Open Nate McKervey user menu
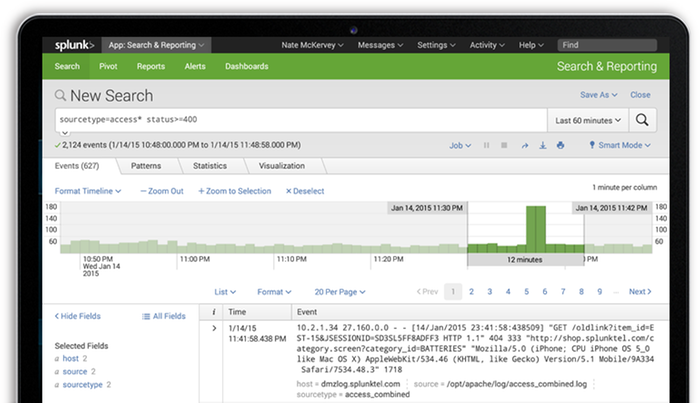Screen dimensions: 700x403 312,45
